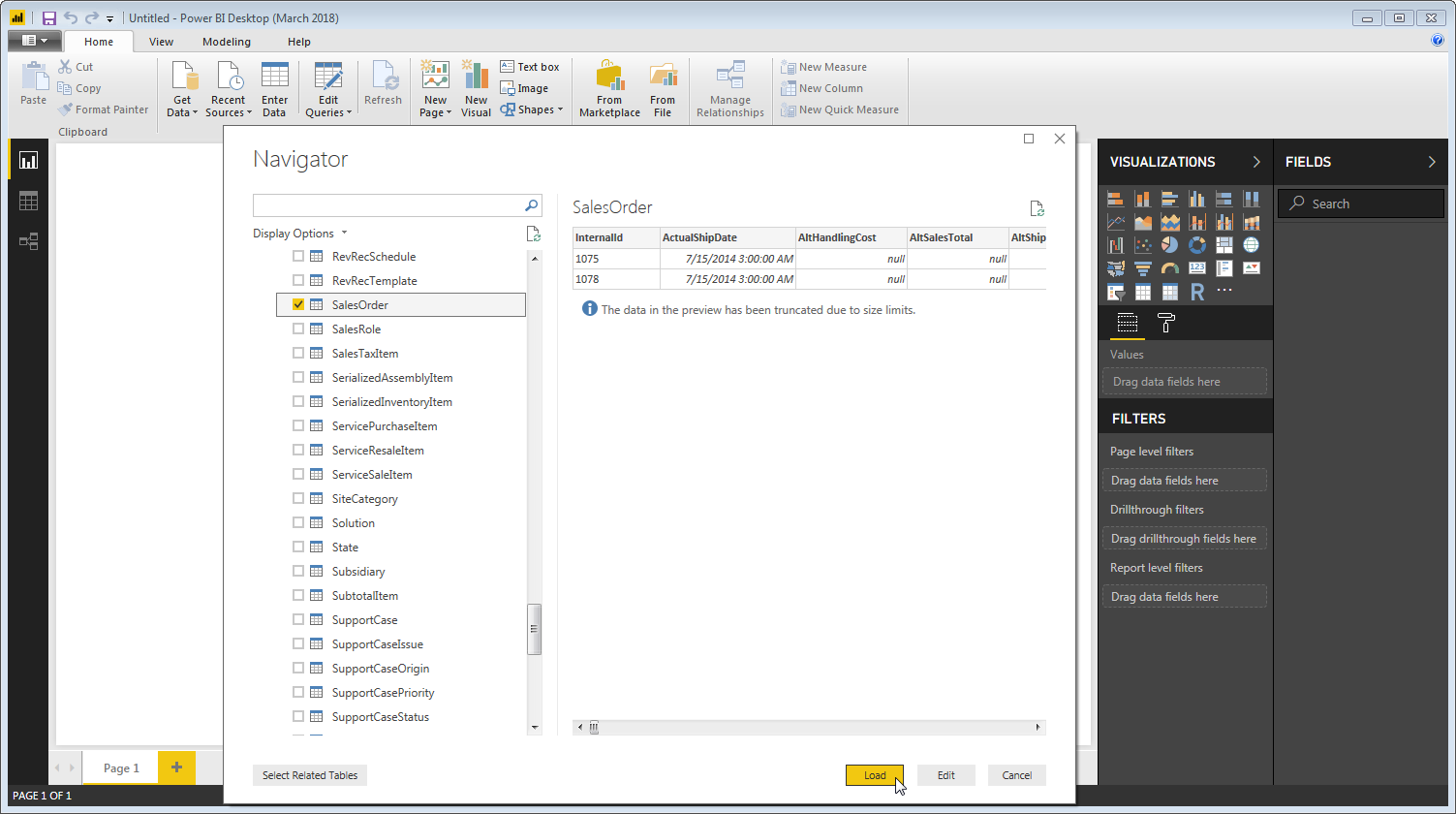Open the Data view from left sidebar
1456x814 pixels.
click(x=27, y=201)
